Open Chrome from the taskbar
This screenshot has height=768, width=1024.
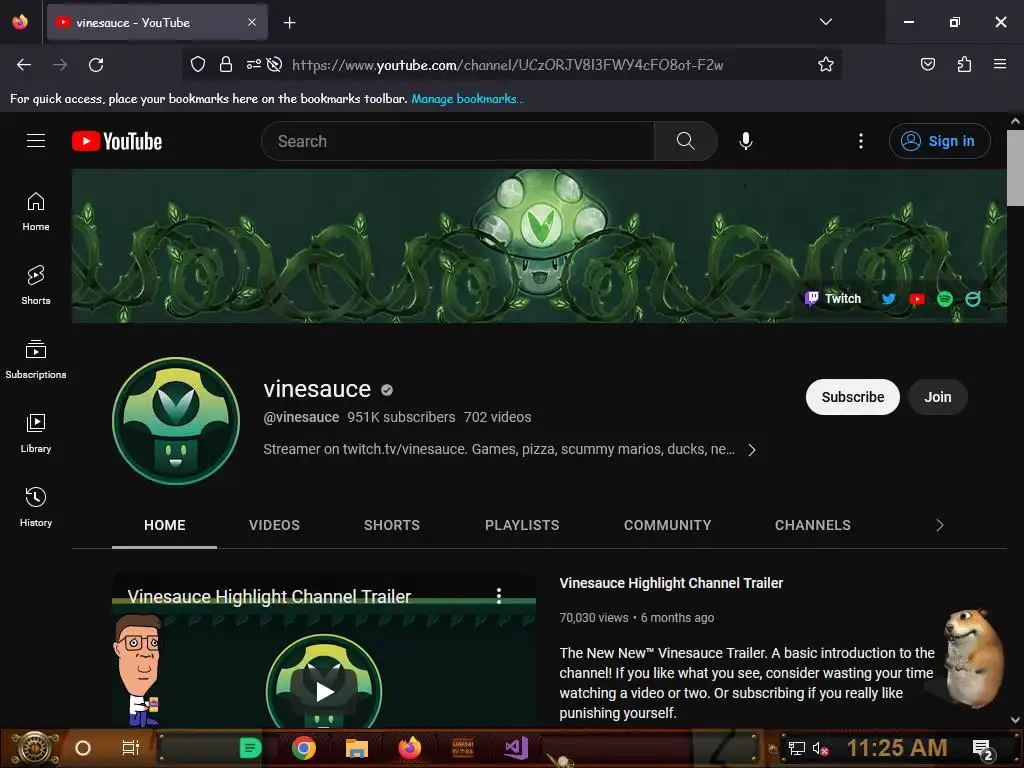[x=304, y=748]
